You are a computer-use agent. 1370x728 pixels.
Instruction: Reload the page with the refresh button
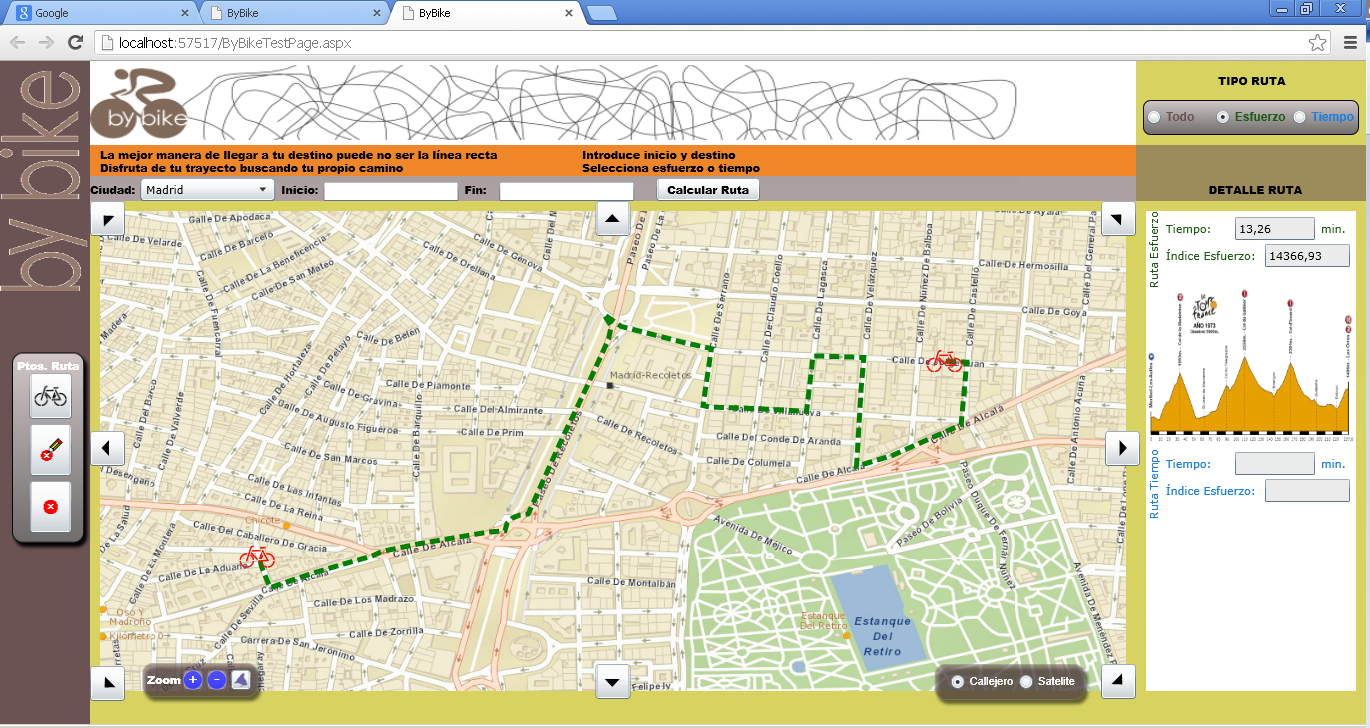75,43
